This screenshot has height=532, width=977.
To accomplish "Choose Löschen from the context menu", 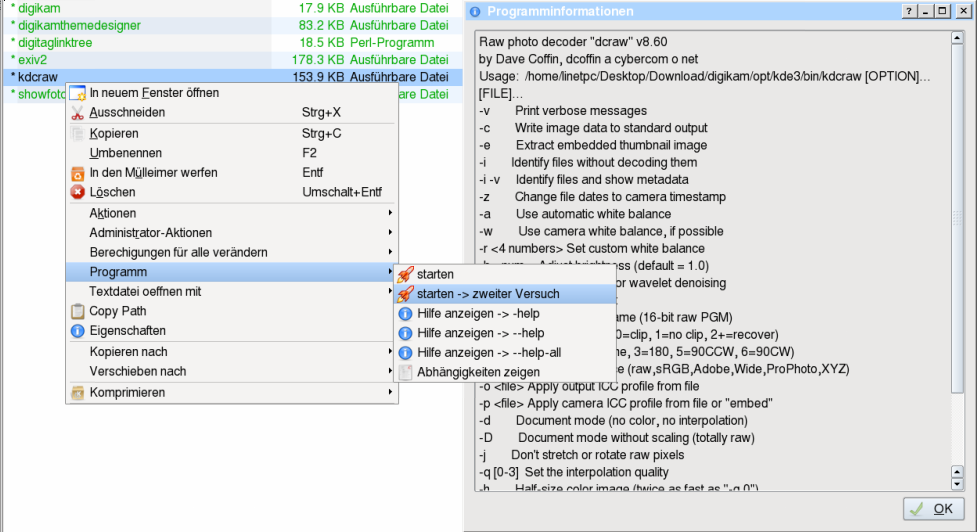I will [x=232, y=192].
